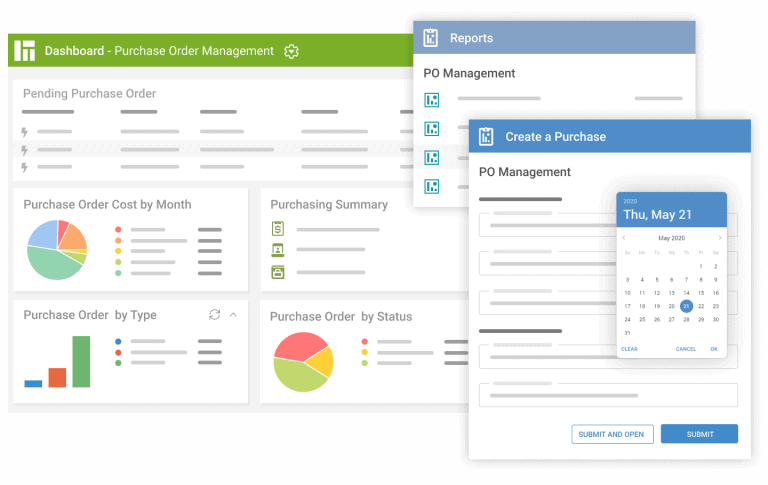Image resolution: width=768 pixels, height=485 pixels.
Task: Refresh the Purchase Order by Type widget
Action: pyautogui.click(x=215, y=315)
